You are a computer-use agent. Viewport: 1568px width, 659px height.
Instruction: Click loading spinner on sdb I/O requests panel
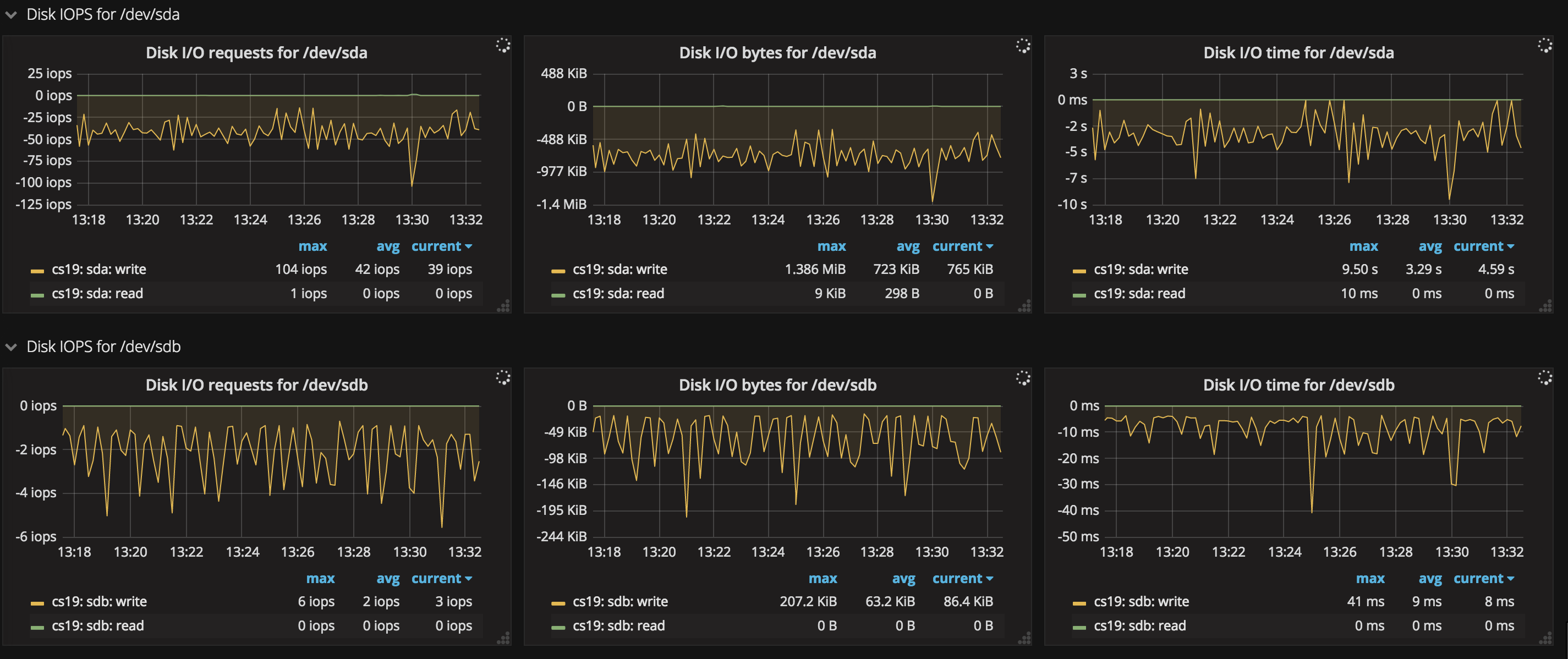tap(503, 377)
